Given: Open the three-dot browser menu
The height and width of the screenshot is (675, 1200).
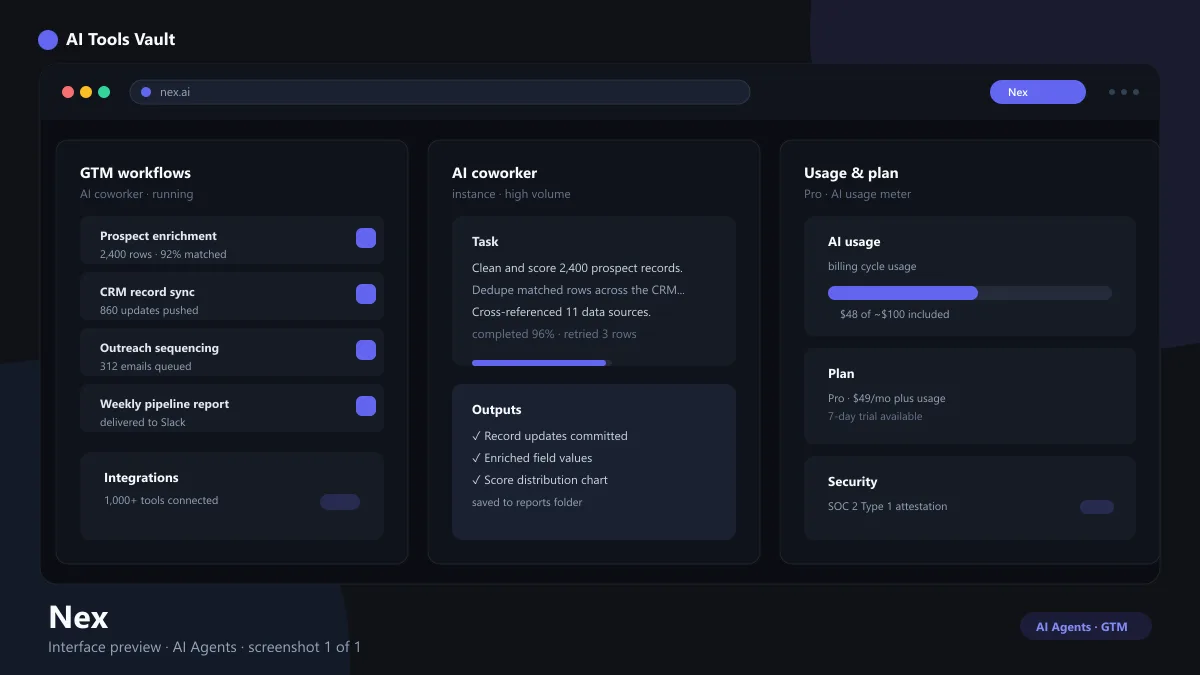Looking at the screenshot, I should pos(1124,92).
